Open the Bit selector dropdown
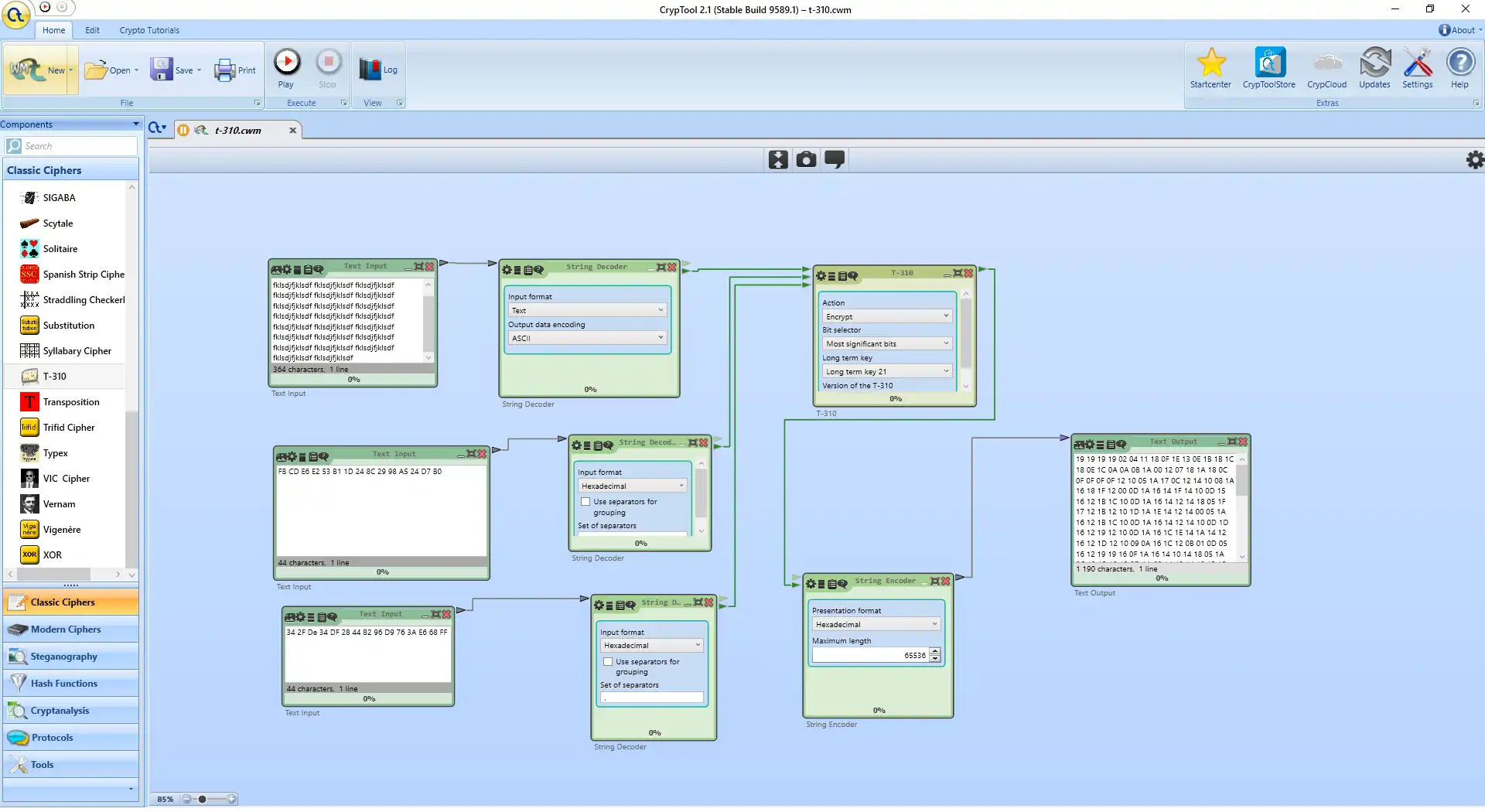 click(x=886, y=343)
